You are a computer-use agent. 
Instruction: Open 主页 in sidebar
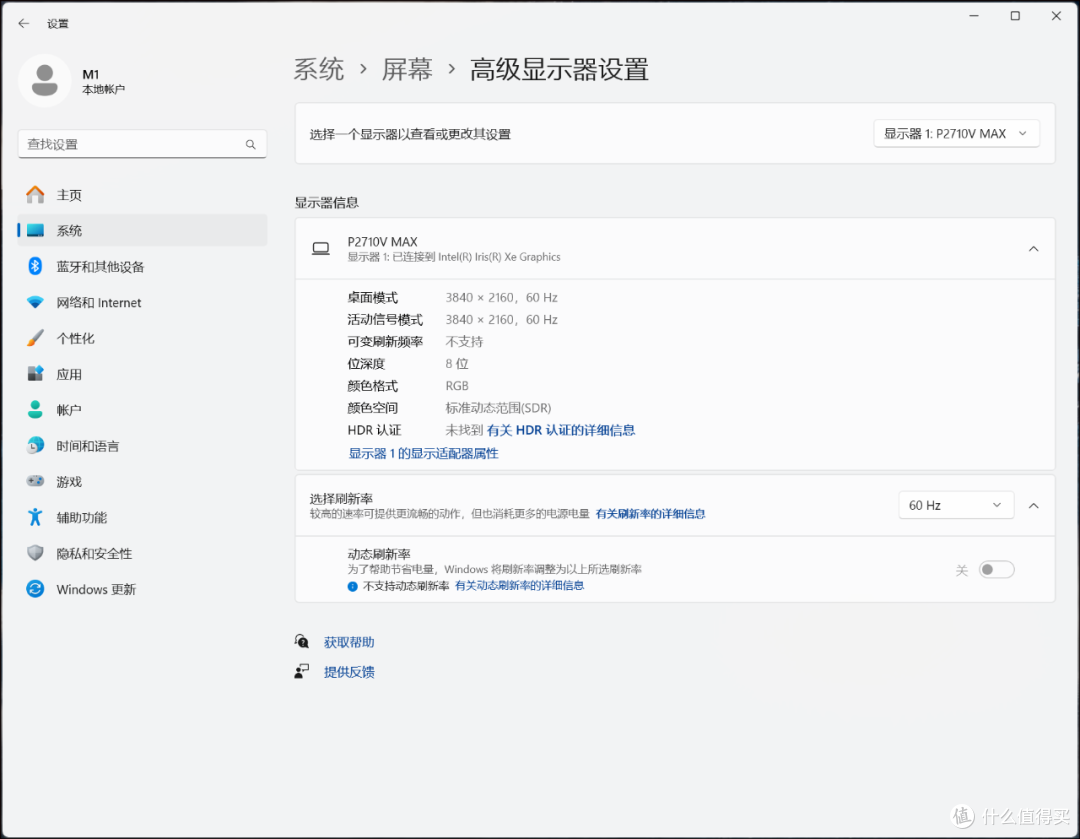143,195
